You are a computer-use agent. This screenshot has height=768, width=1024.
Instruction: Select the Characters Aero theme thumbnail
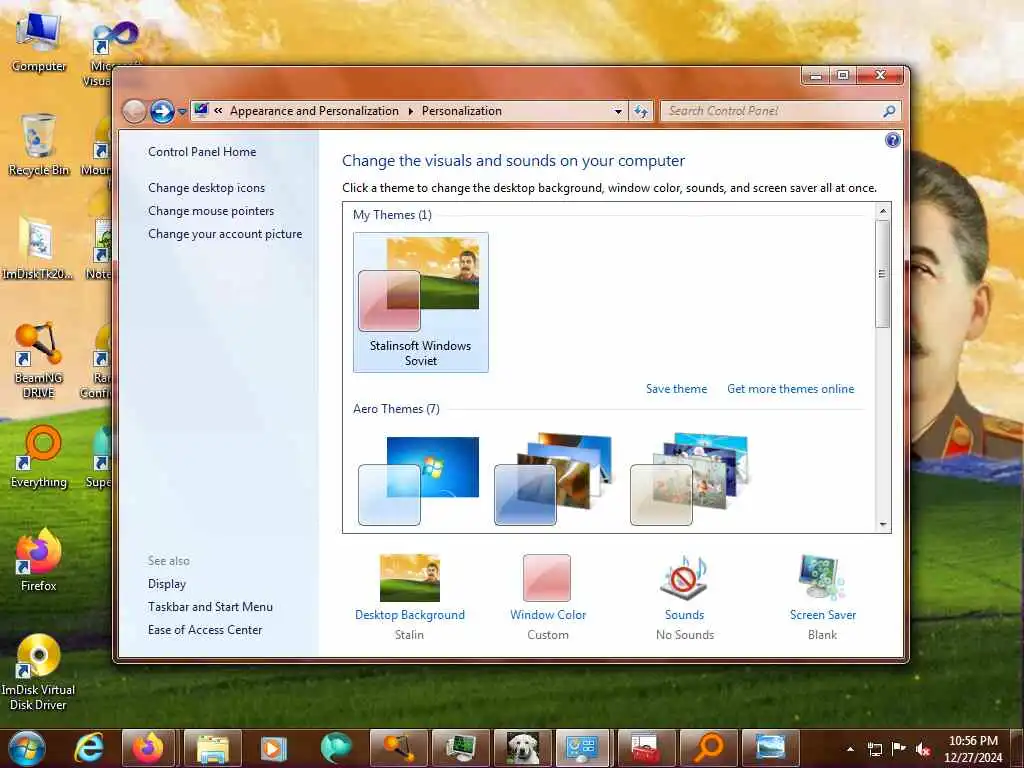point(689,479)
